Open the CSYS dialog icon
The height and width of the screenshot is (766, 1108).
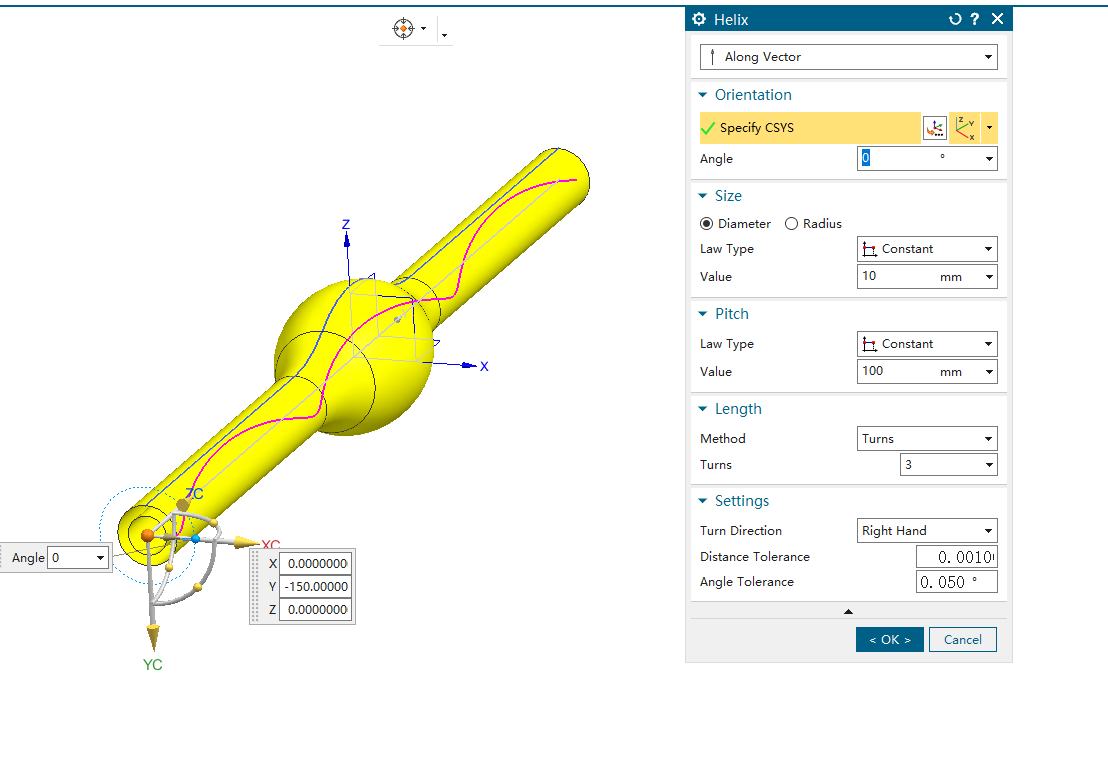[x=935, y=128]
